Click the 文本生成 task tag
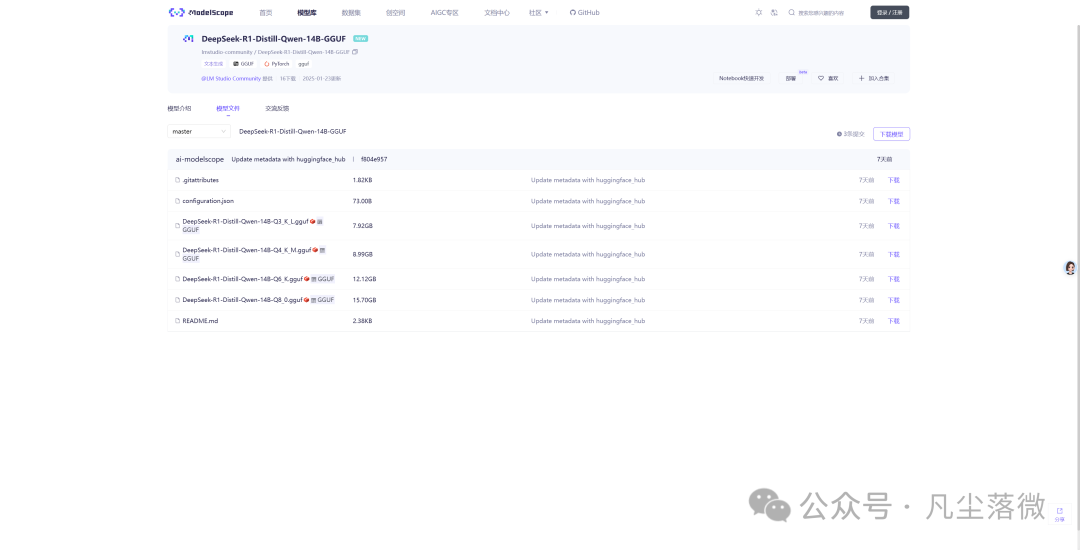The width and height of the screenshot is (1080, 550). [x=213, y=63]
